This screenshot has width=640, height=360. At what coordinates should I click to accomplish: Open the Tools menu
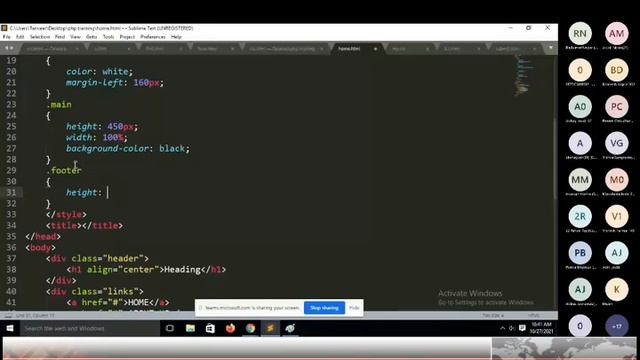[108, 37]
